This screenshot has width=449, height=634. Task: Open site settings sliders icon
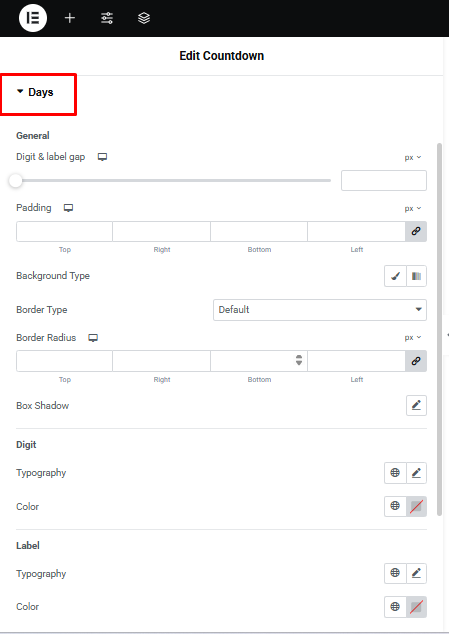[x=107, y=18]
